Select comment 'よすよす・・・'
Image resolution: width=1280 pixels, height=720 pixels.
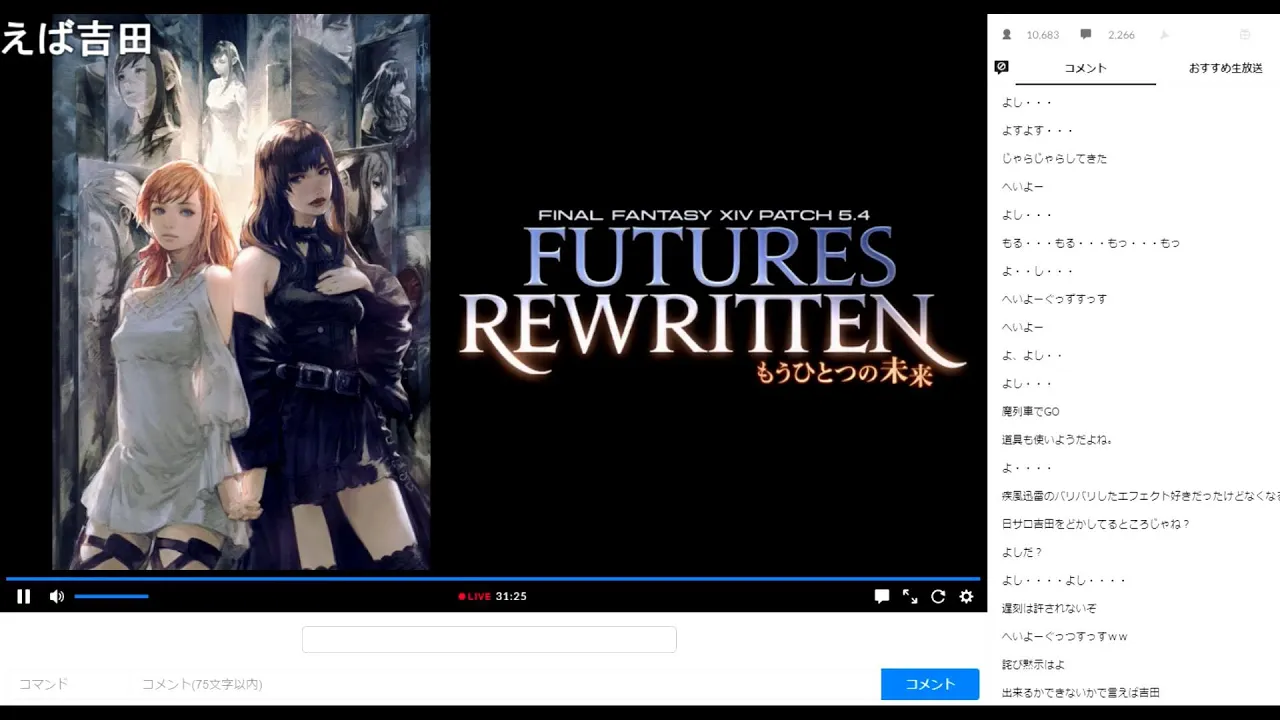point(1037,131)
